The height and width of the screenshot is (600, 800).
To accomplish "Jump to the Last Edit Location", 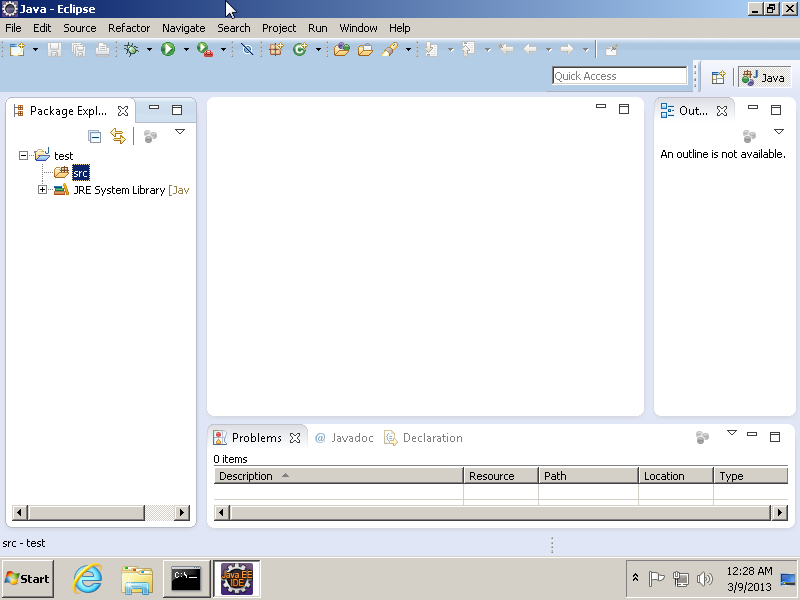I will (506, 49).
